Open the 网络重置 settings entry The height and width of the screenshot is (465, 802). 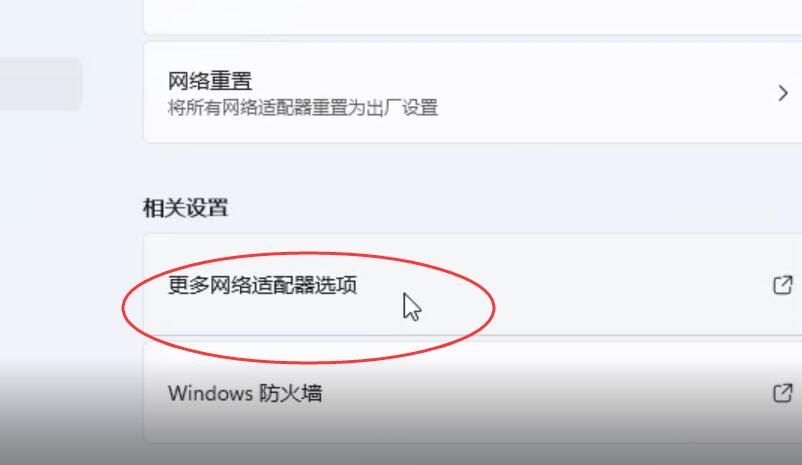click(473, 93)
